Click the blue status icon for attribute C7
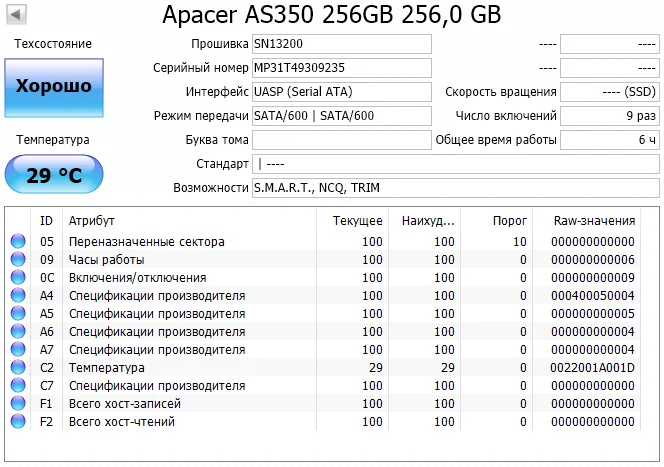Image resolution: width=664 pixels, height=467 pixels. pyautogui.click(x=18, y=385)
